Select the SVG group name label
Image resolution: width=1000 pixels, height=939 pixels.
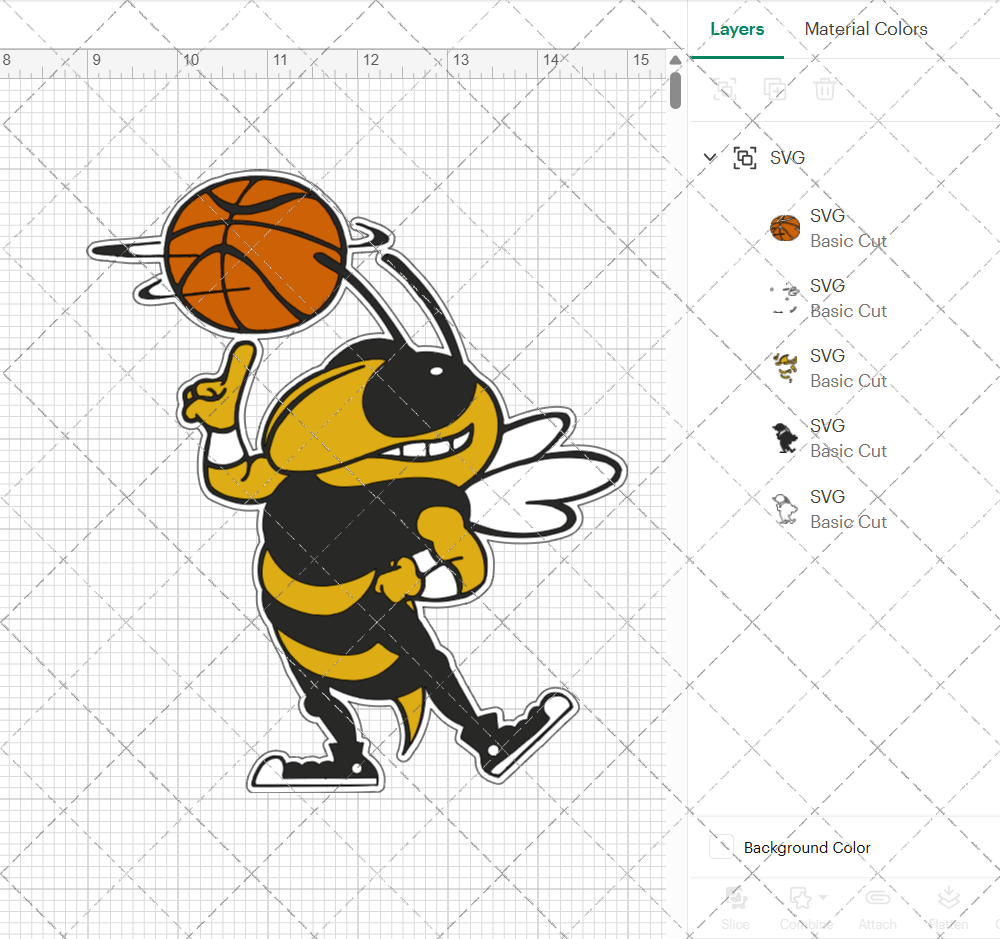[787, 158]
